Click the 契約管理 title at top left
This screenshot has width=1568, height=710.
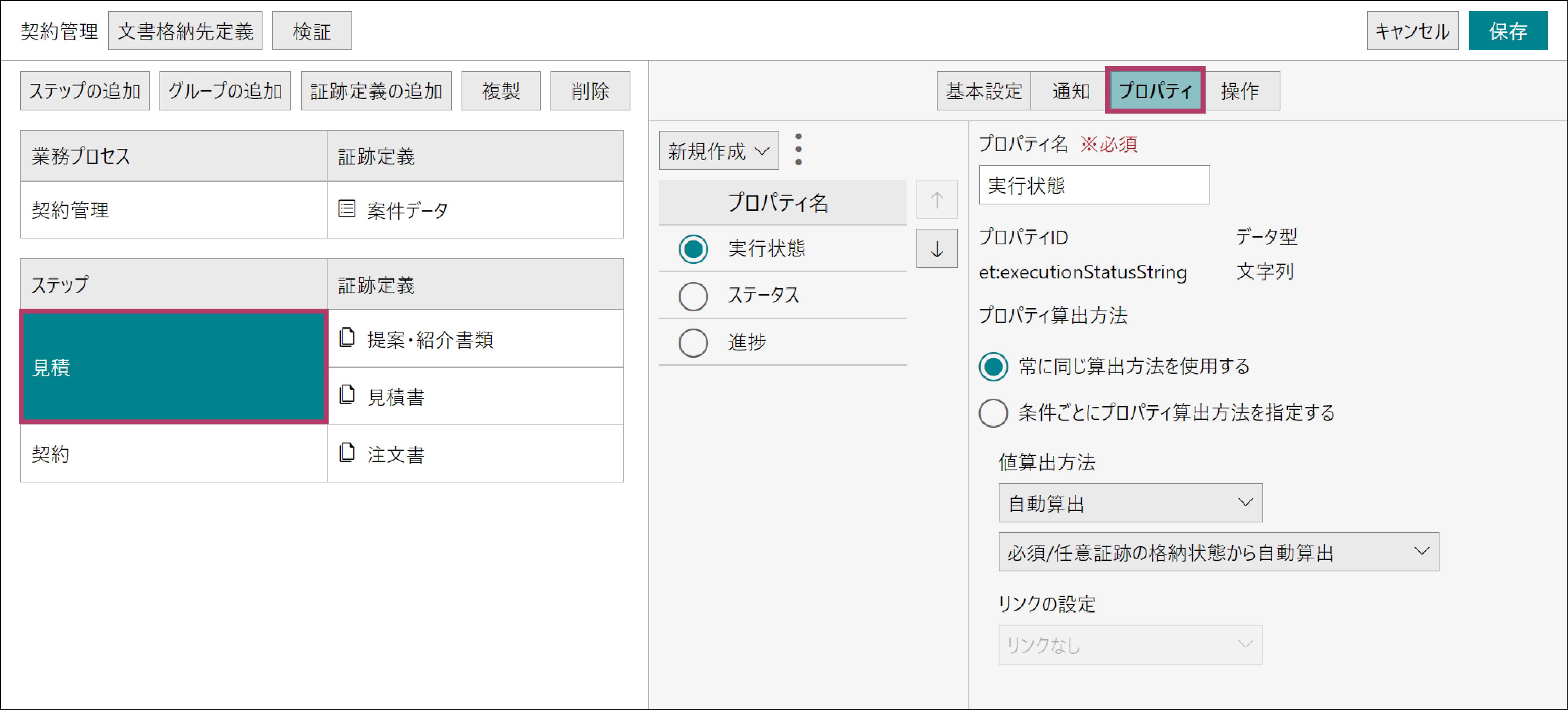click(59, 31)
